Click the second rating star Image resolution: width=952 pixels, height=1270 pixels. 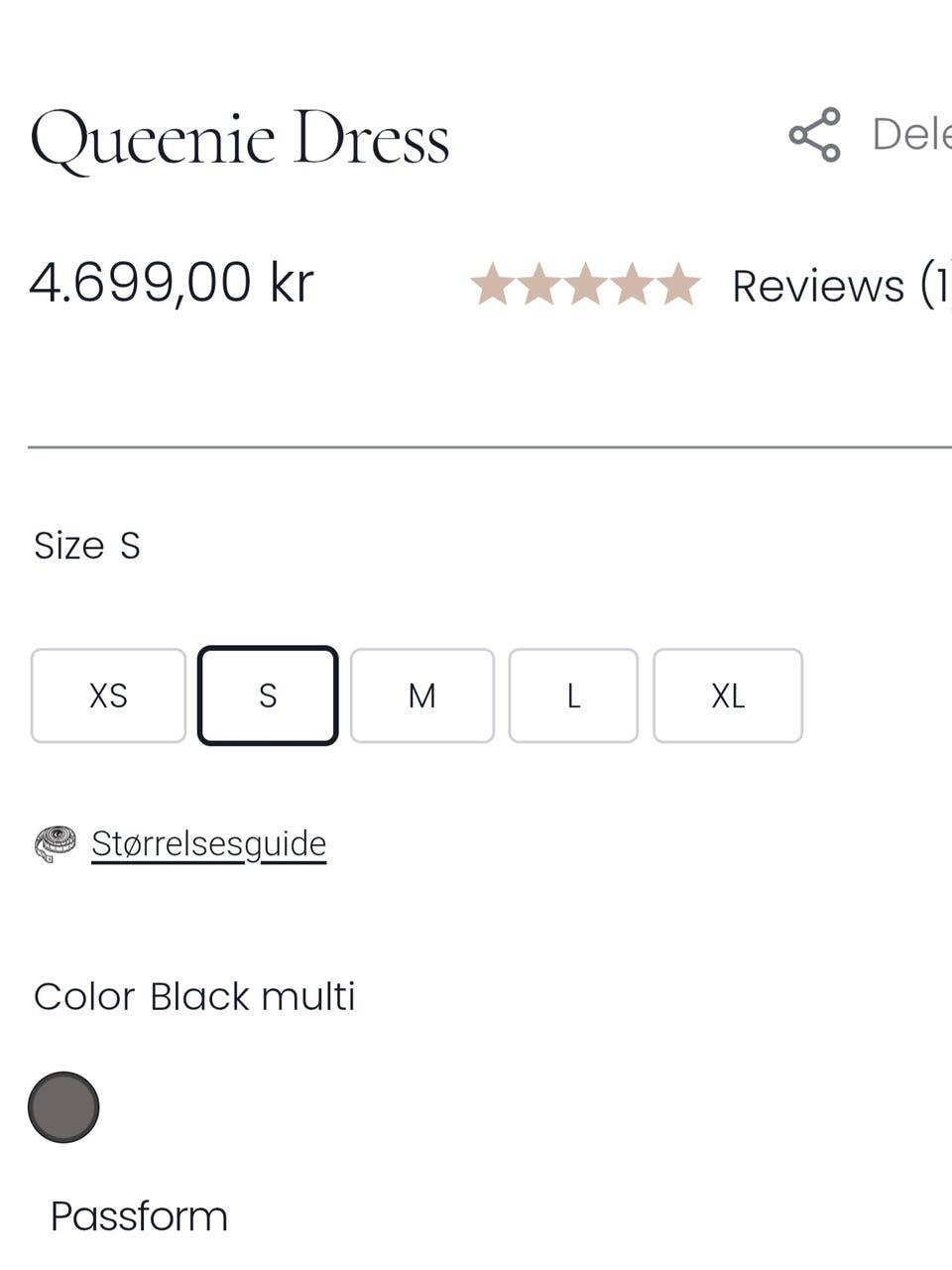tap(538, 285)
